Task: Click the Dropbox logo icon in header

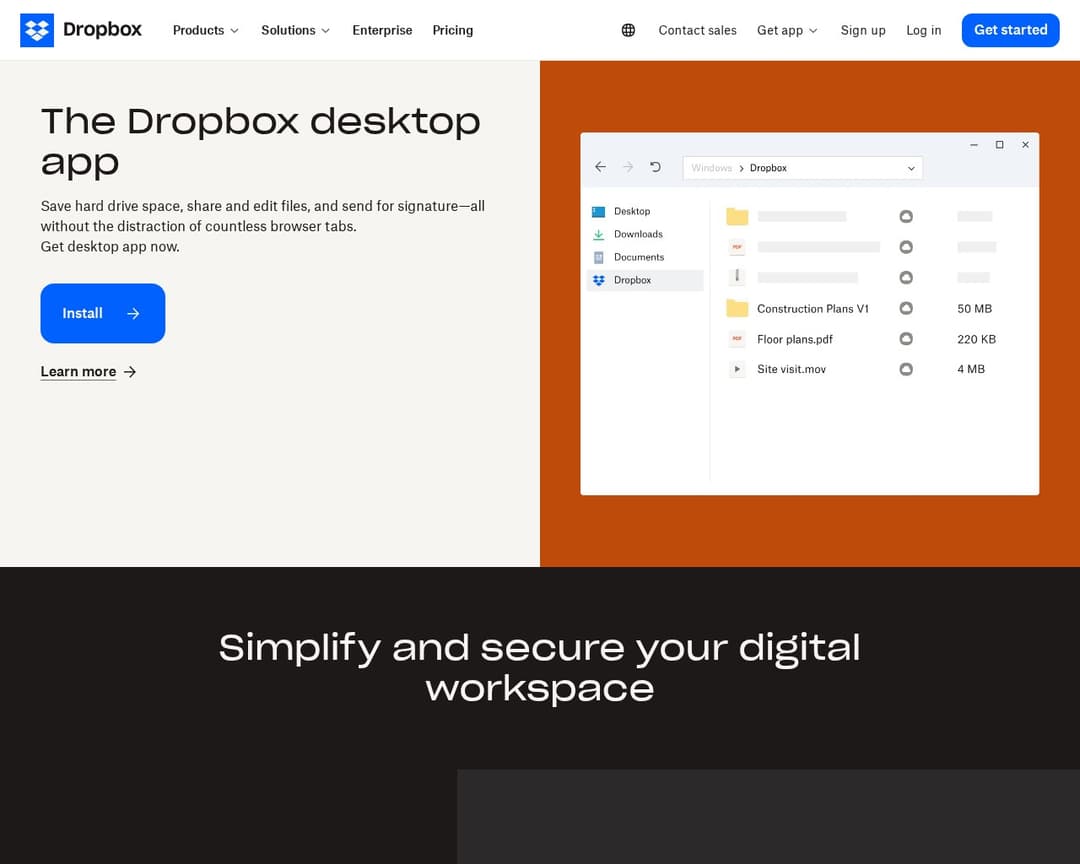Action: 37,30
